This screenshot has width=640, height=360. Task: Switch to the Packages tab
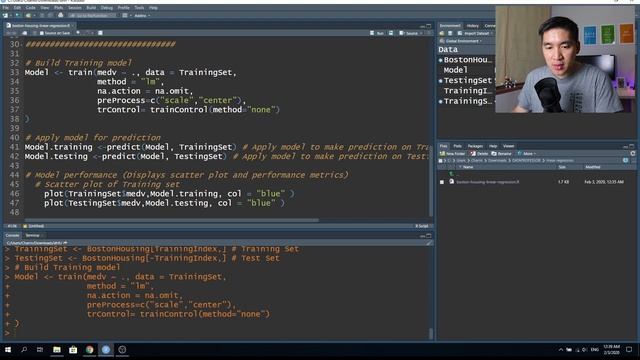(475, 146)
